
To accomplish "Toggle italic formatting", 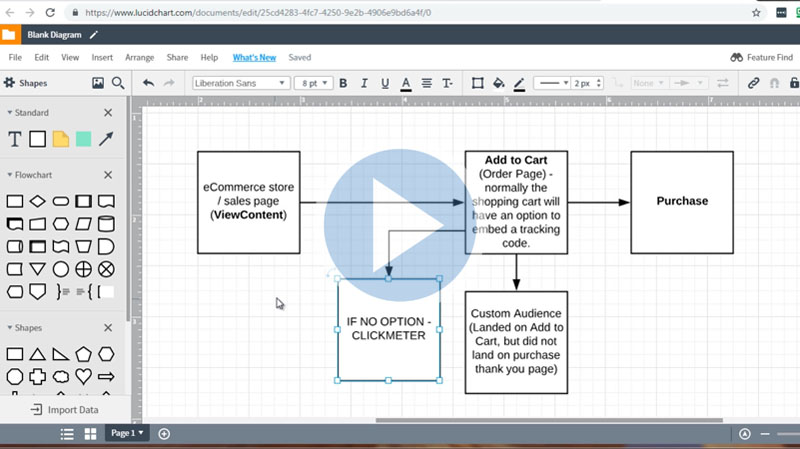I will click(x=364, y=83).
